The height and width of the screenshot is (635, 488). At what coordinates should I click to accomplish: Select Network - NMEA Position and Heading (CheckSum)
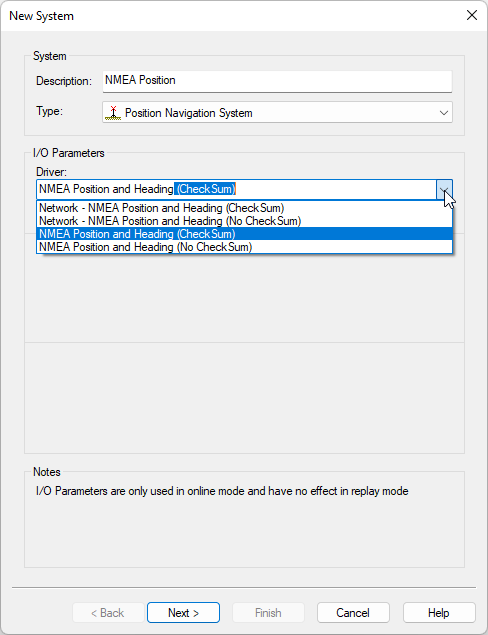tap(244, 208)
